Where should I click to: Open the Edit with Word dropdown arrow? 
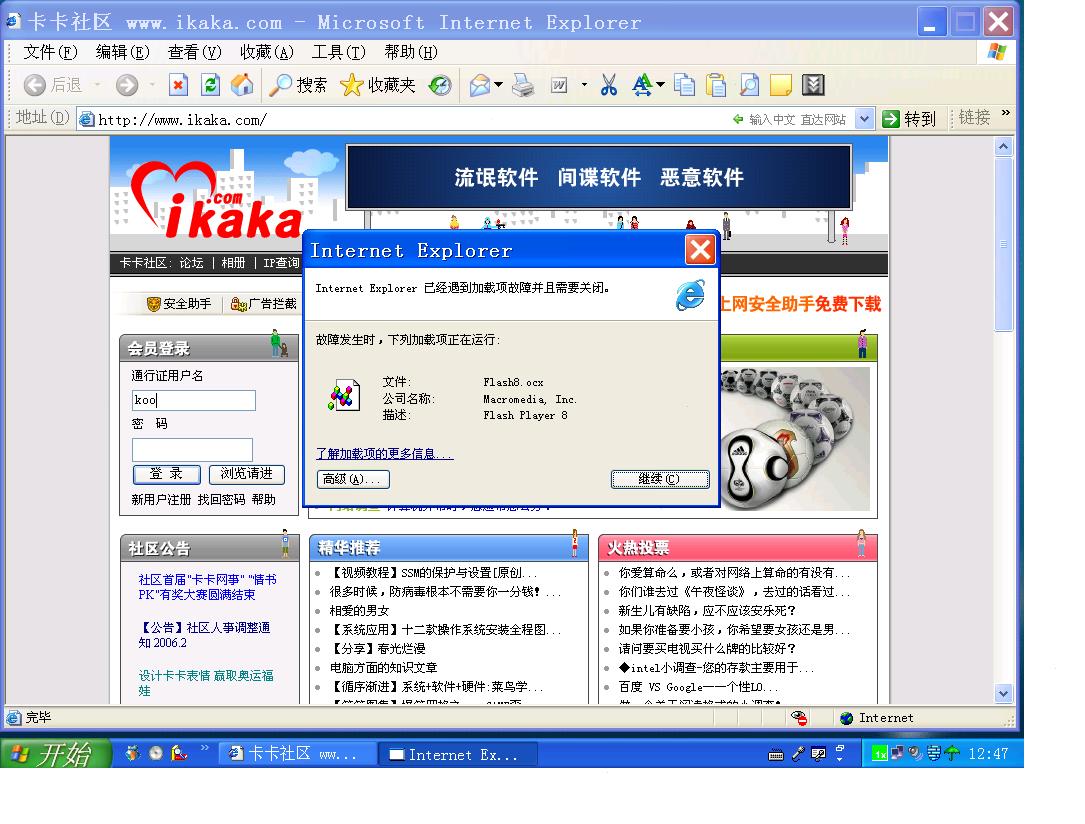pos(584,85)
